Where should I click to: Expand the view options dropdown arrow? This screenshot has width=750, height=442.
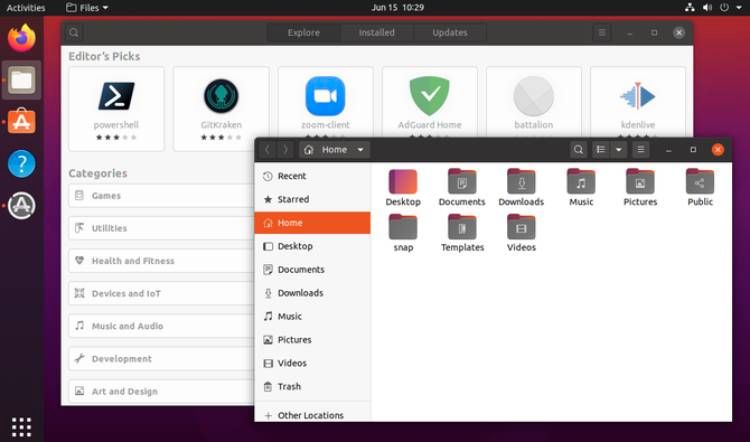[x=618, y=150]
